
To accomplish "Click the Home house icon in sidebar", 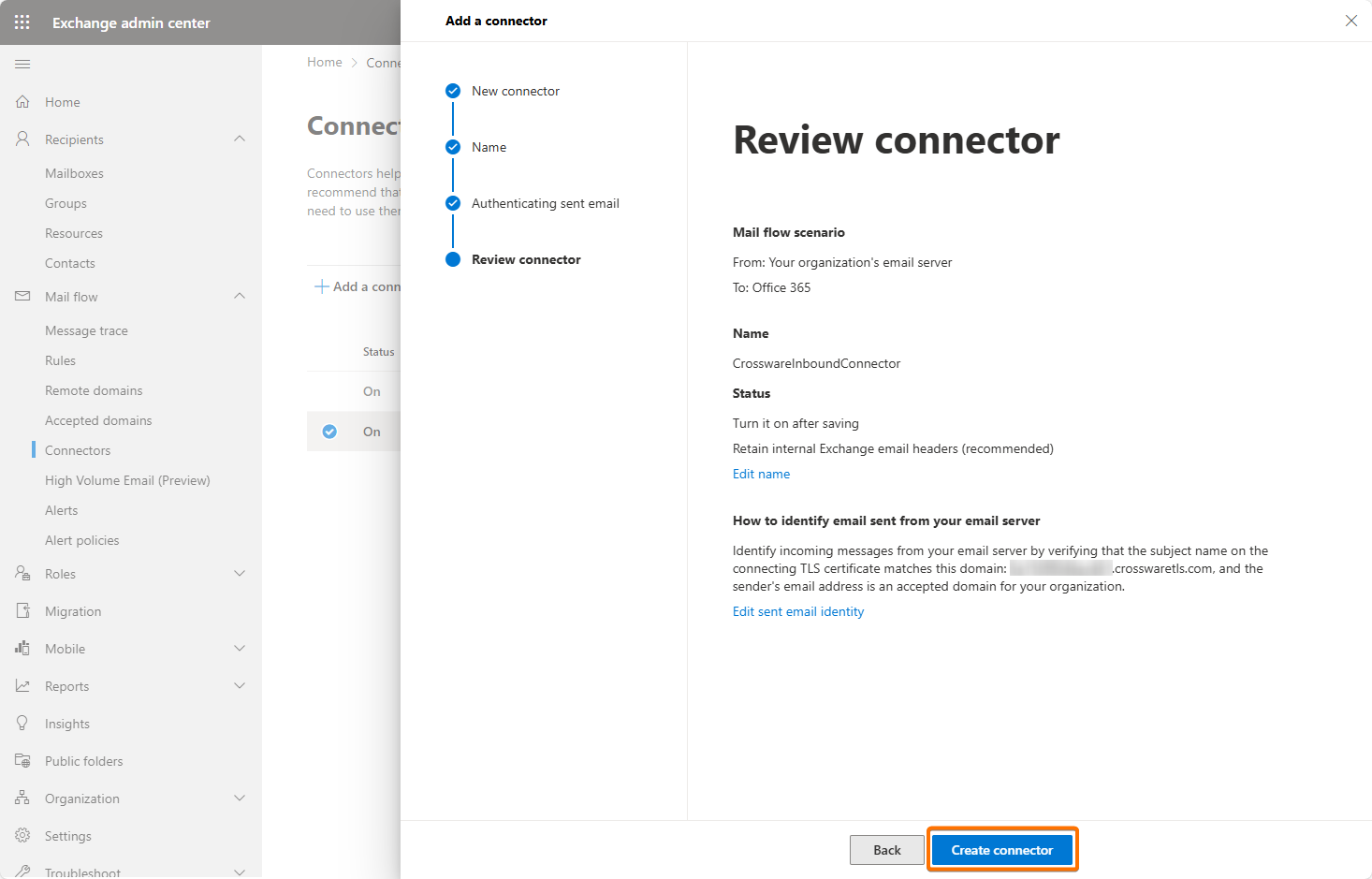I will click(x=22, y=102).
